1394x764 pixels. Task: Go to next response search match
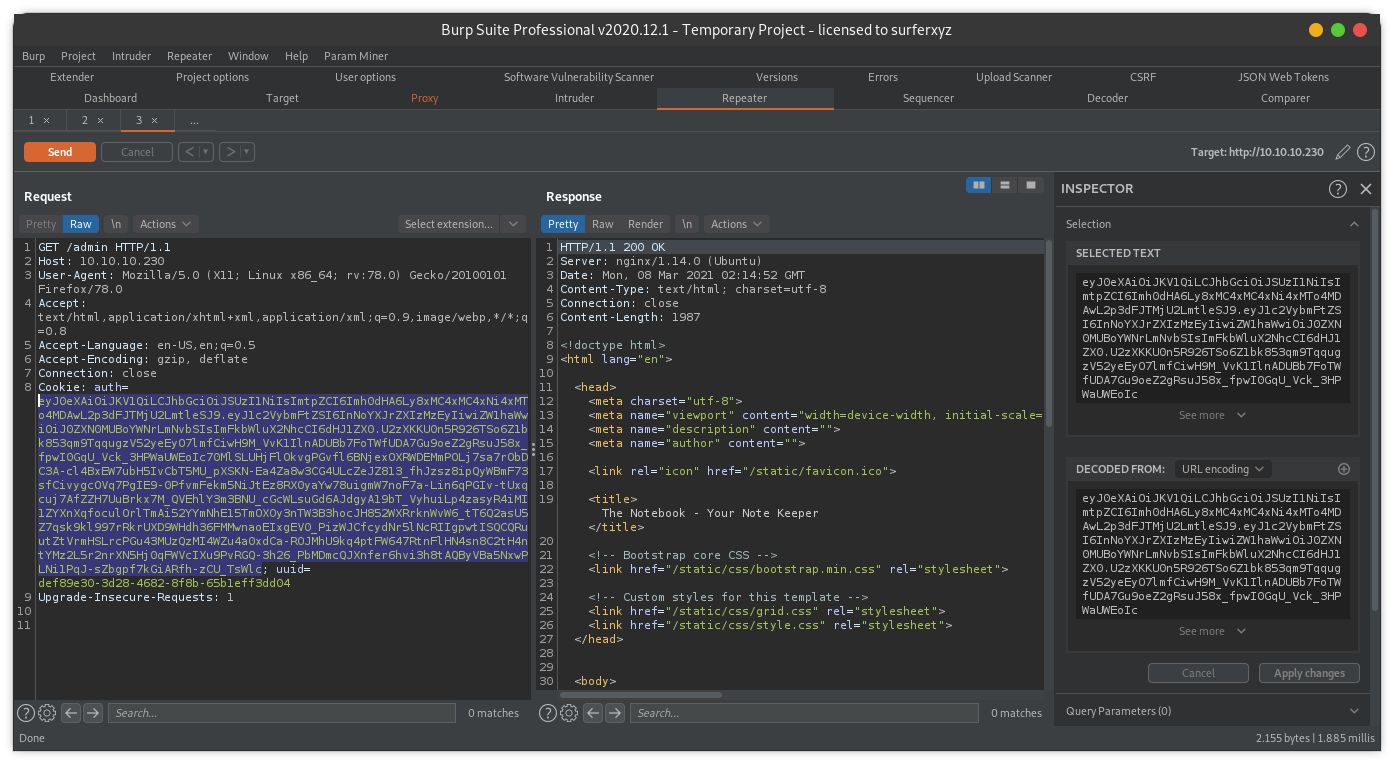pos(615,713)
